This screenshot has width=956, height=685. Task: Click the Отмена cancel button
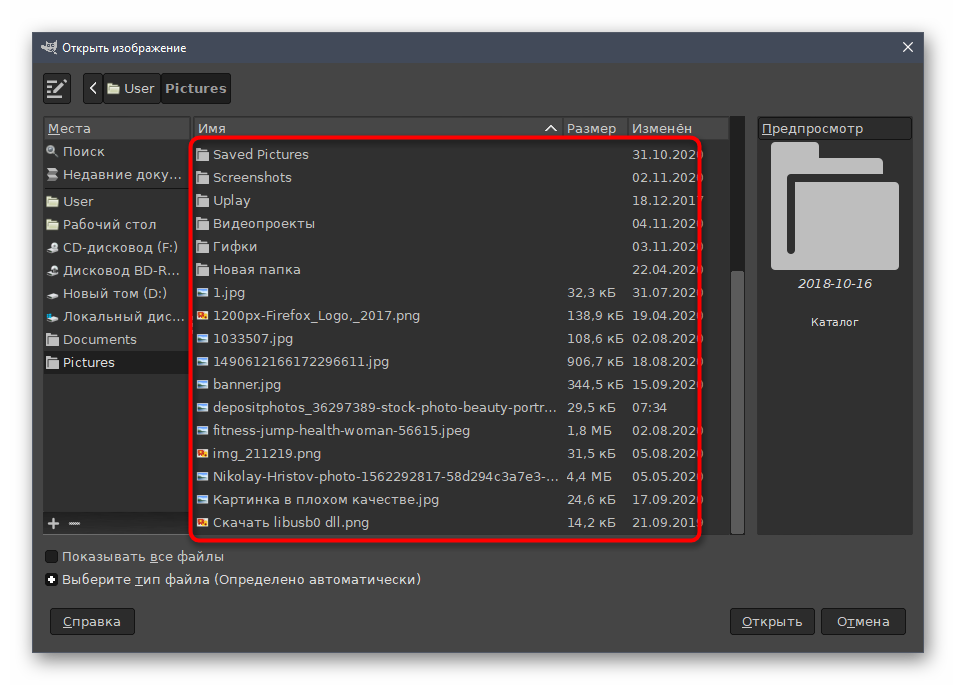[863, 622]
